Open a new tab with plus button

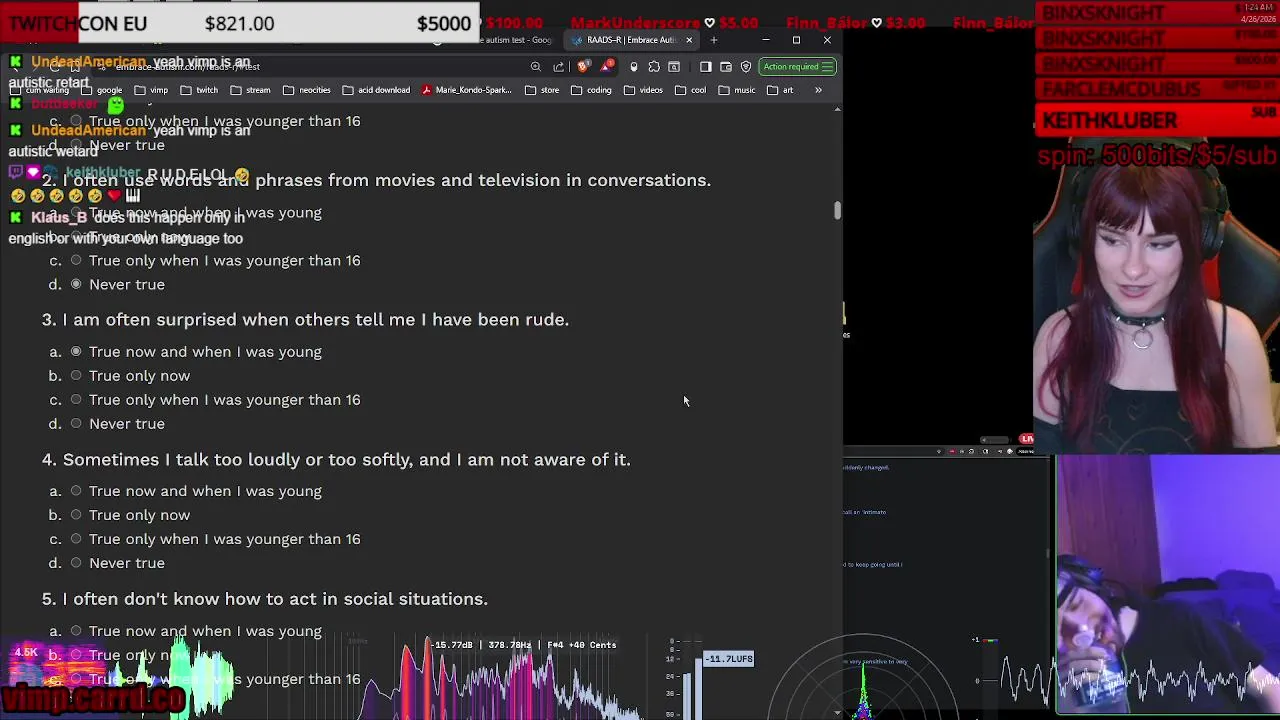tap(714, 40)
